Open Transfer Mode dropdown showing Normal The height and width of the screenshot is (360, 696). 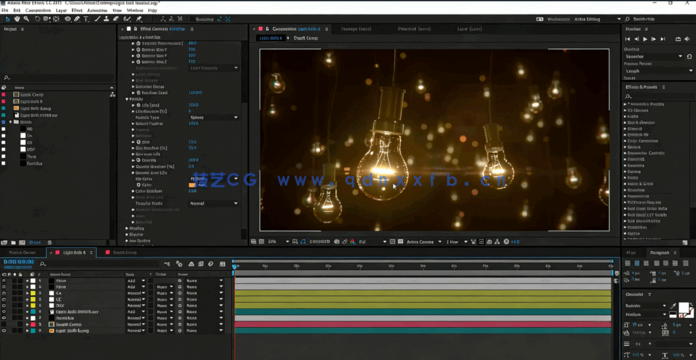[214, 203]
